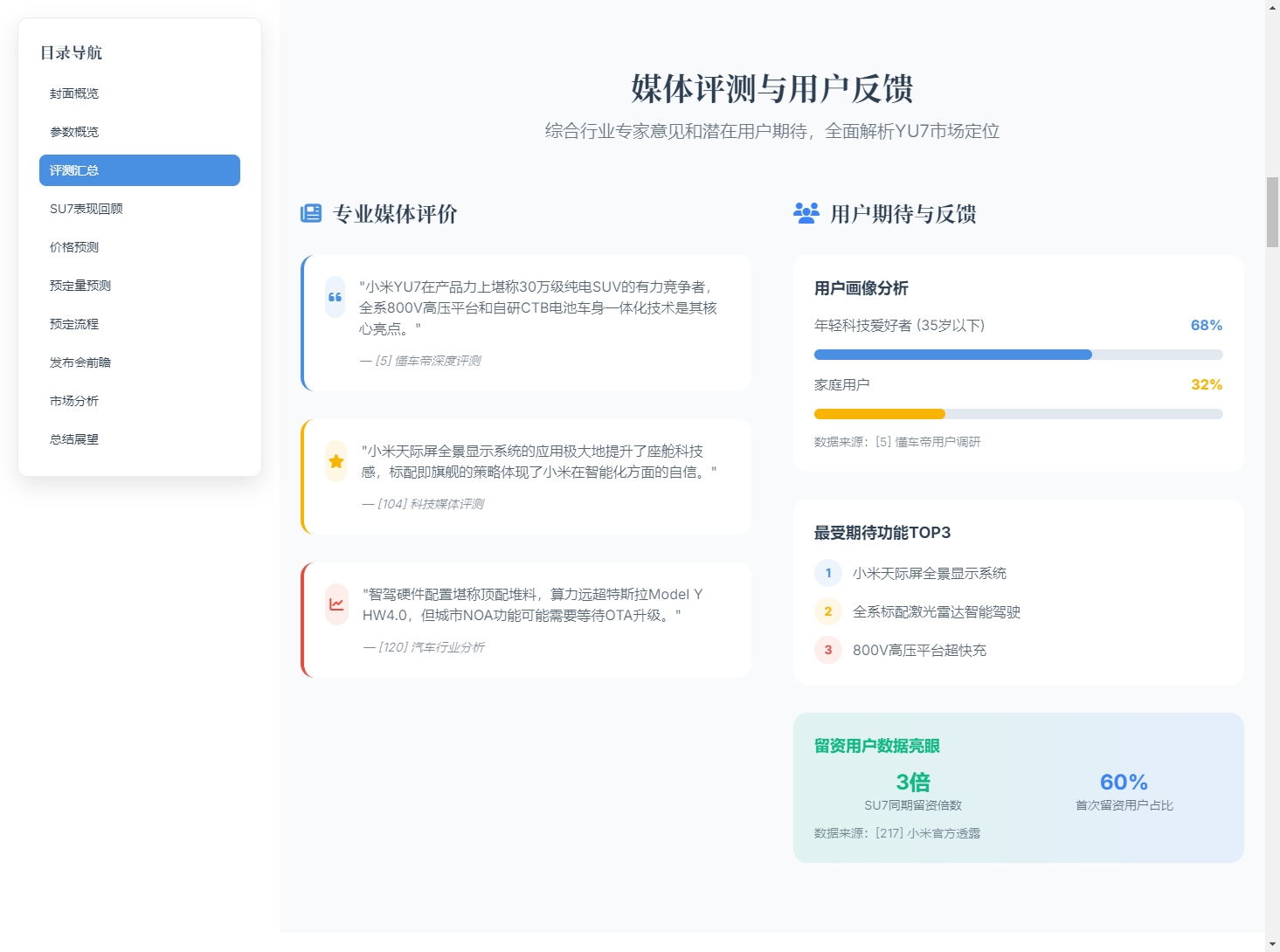Image resolution: width=1280 pixels, height=952 pixels.
Task: Open 市场分析 from the sidebar
Action: click(140, 401)
